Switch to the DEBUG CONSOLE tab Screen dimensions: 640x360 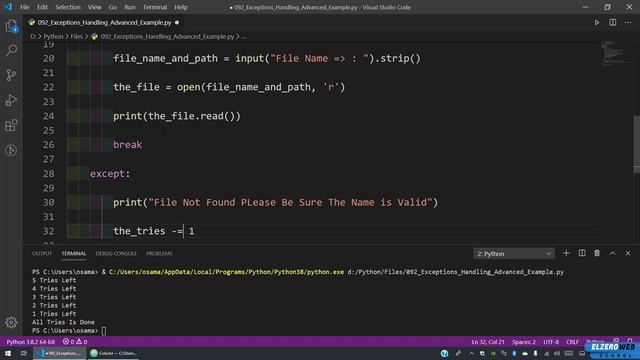(116, 254)
